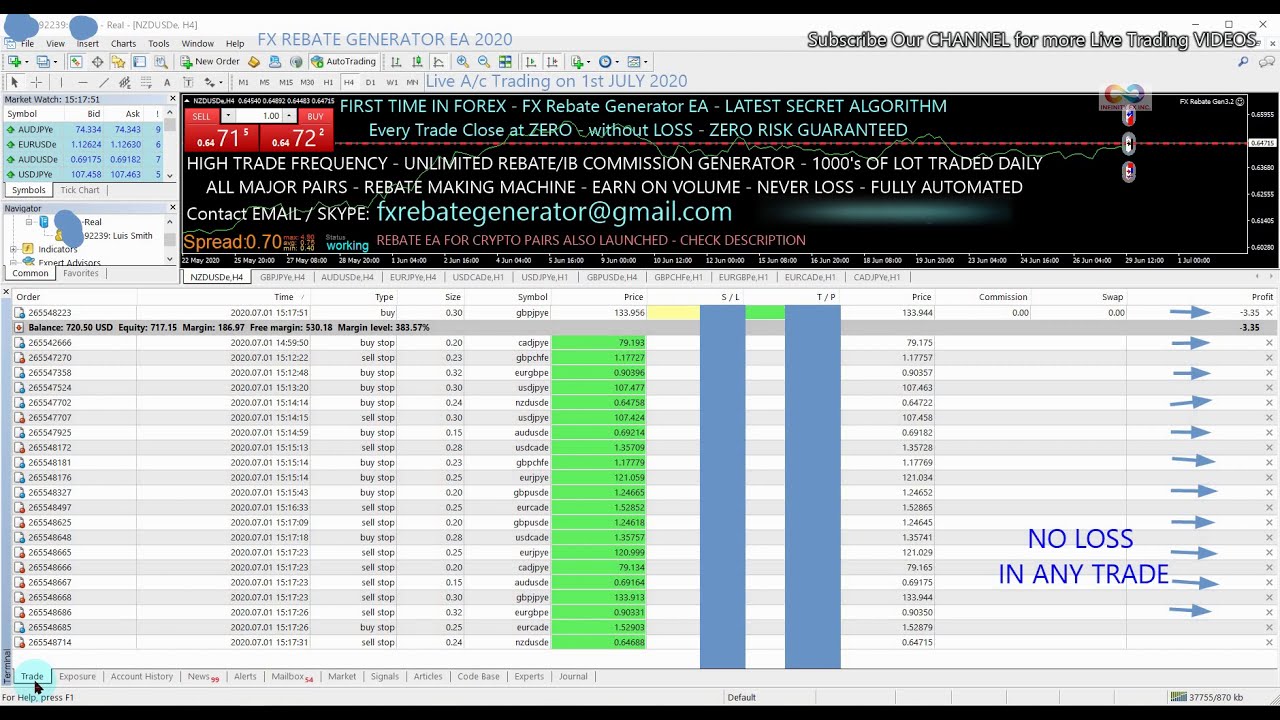Zoom in on the chart
The height and width of the screenshot is (720, 1280).
(463, 61)
